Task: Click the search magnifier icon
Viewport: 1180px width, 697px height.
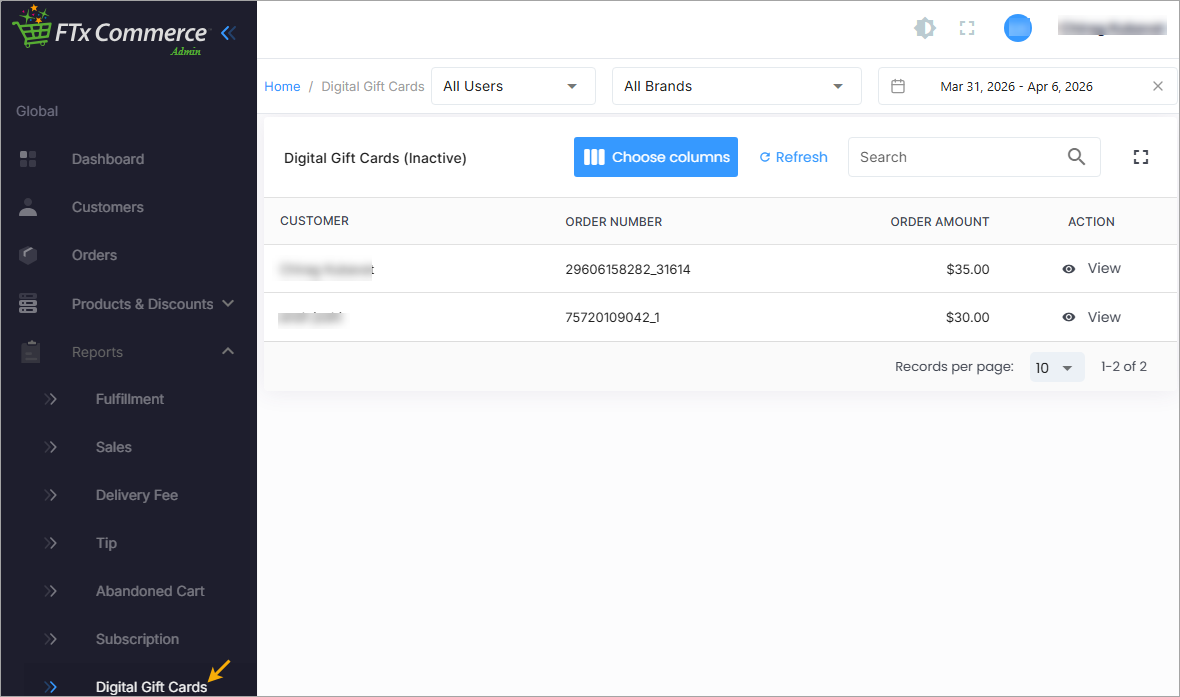Action: (x=1076, y=157)
